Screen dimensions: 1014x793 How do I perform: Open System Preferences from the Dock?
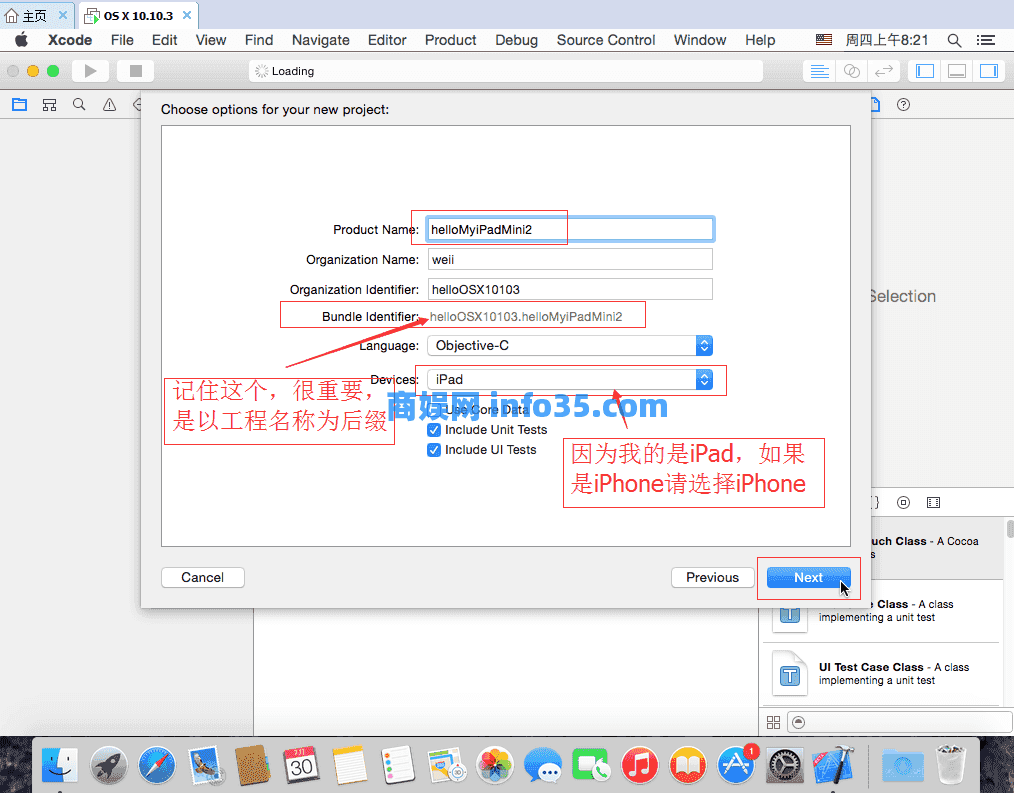784,765
